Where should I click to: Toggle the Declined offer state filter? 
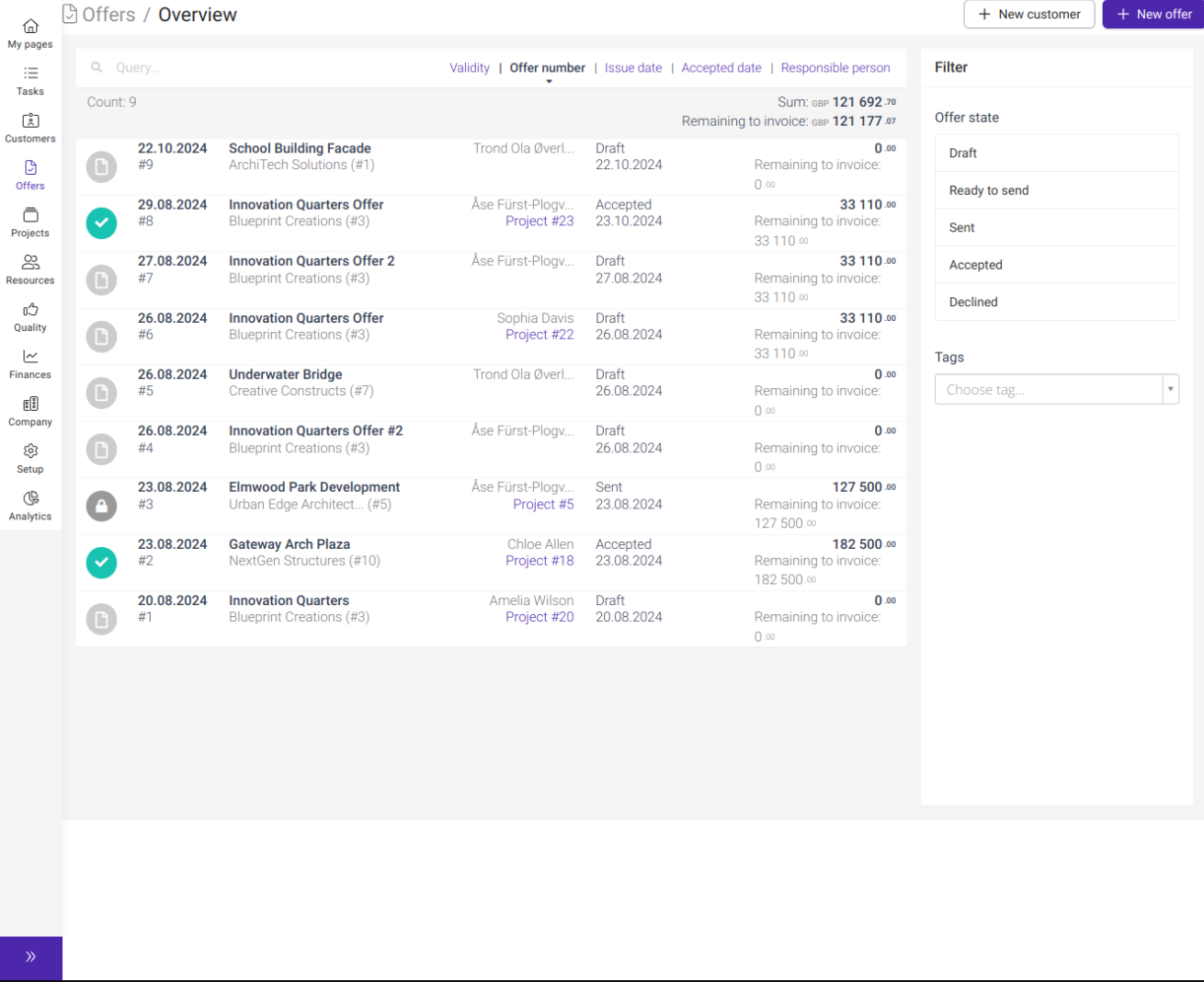click(x=1056, y=302)
